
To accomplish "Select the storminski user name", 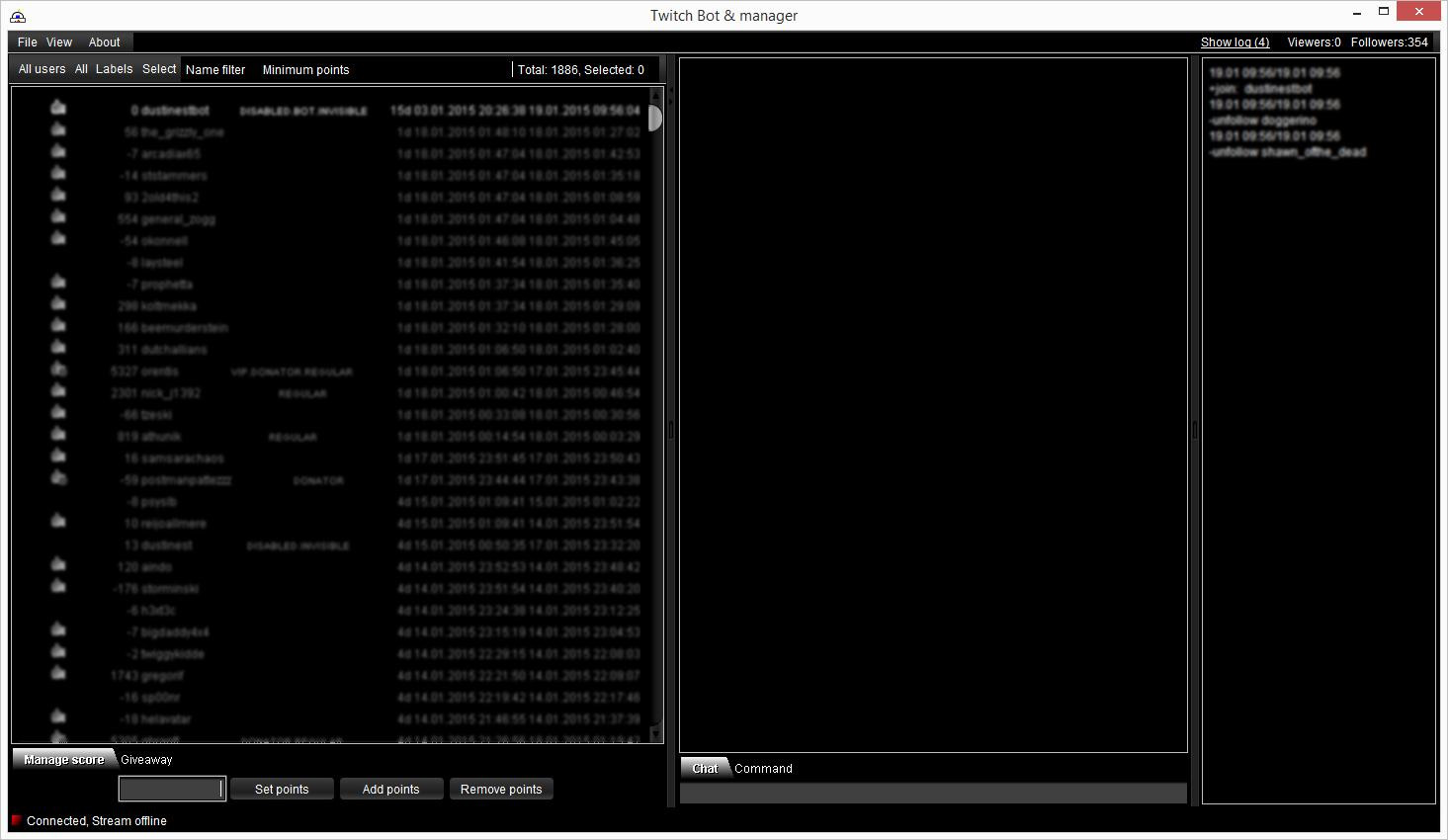I will point(169,589).
